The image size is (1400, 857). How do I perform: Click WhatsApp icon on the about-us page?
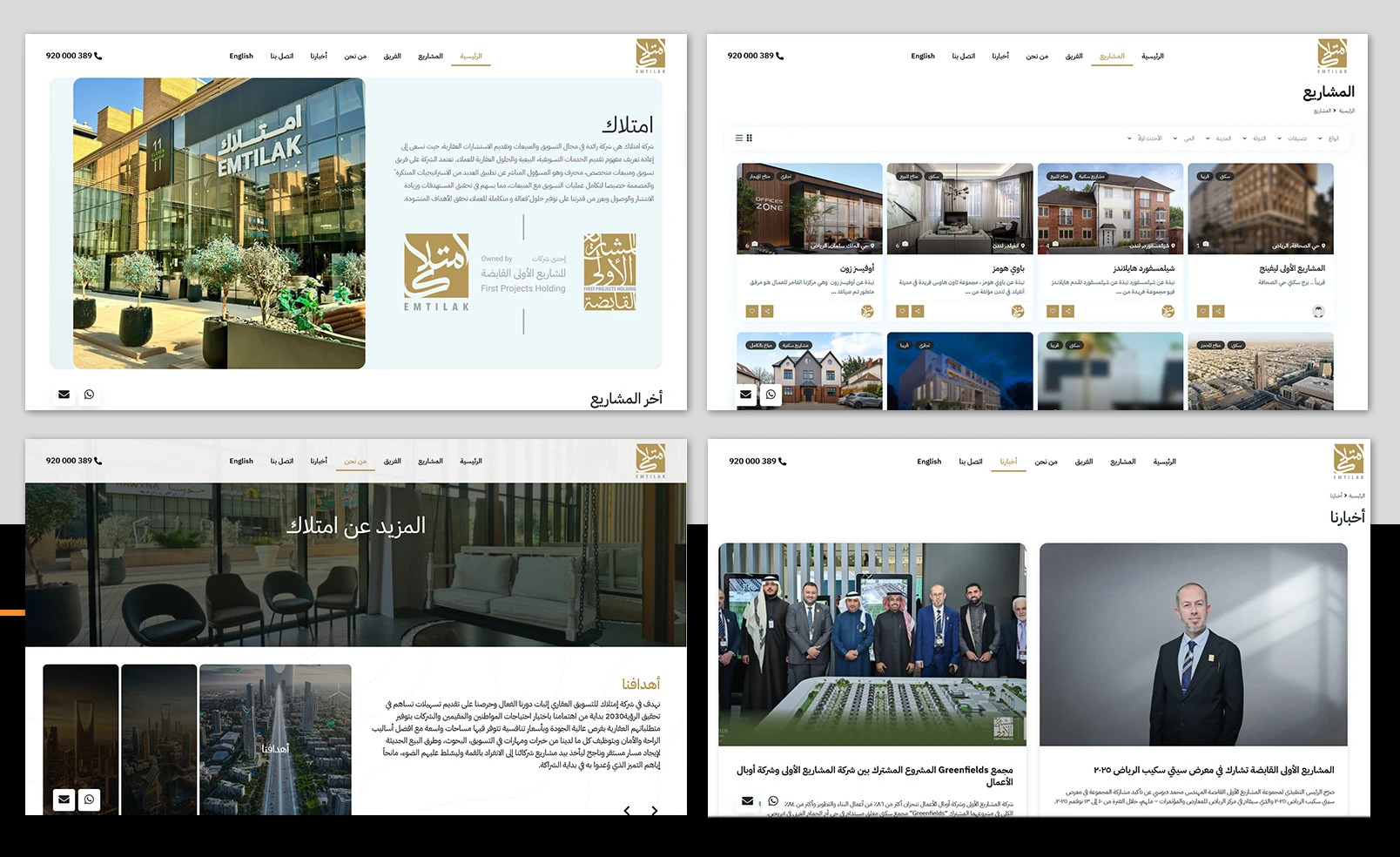point(89,800)
